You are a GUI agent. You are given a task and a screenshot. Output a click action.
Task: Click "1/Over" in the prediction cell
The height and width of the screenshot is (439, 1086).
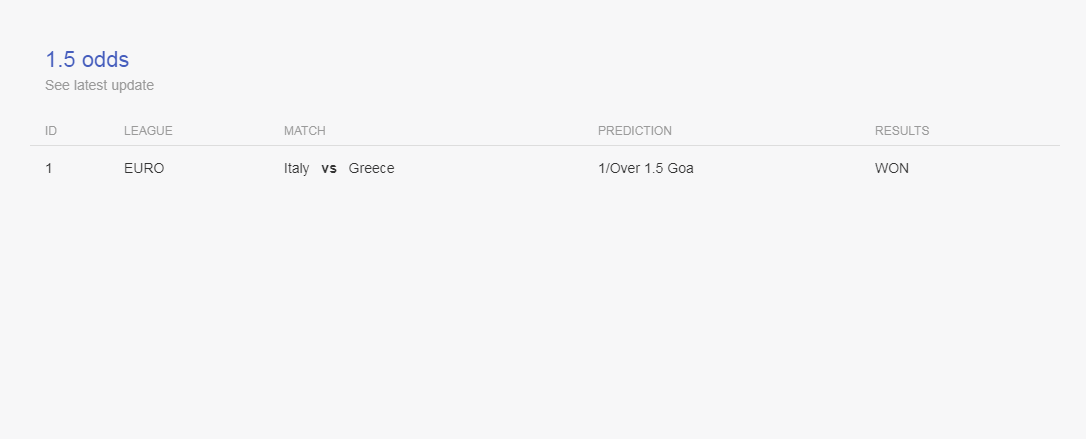[x=620, y=168]
